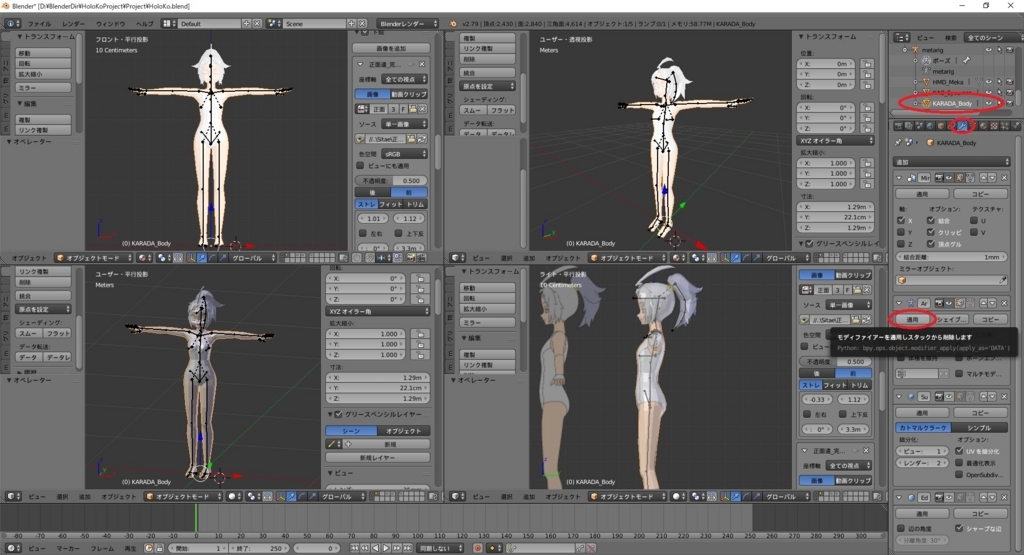Screen dimensions: 1024x555
Task: Open the 同期しない sync dropdown in the timeline
Action: (440, 548)
